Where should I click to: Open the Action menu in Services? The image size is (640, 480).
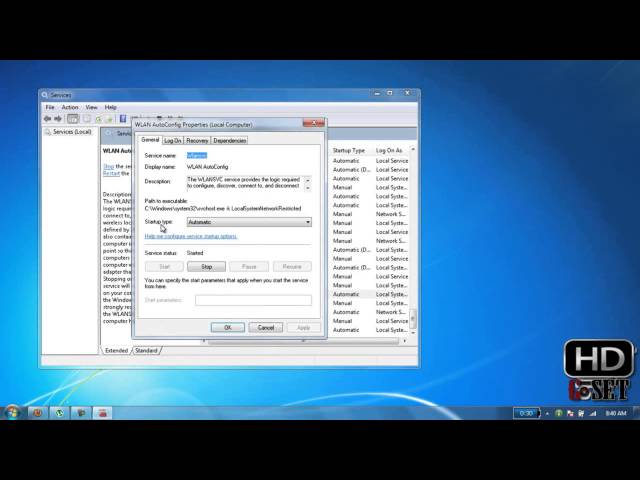click(70, 107)
